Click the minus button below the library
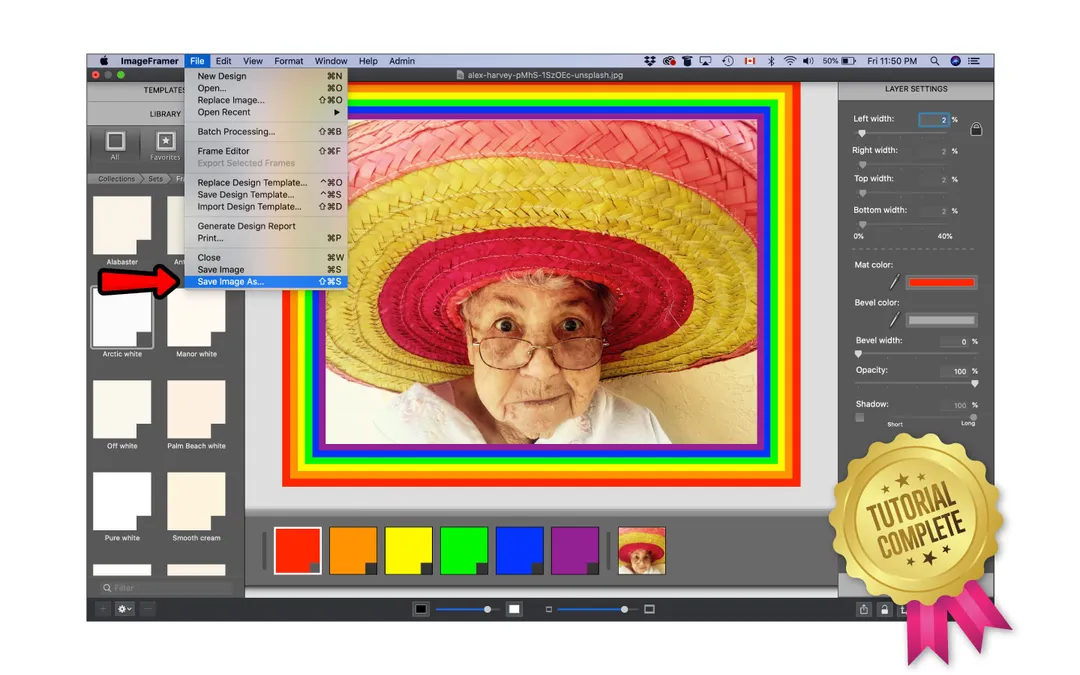The image size is (1080, 675). [x=147, y=609]
